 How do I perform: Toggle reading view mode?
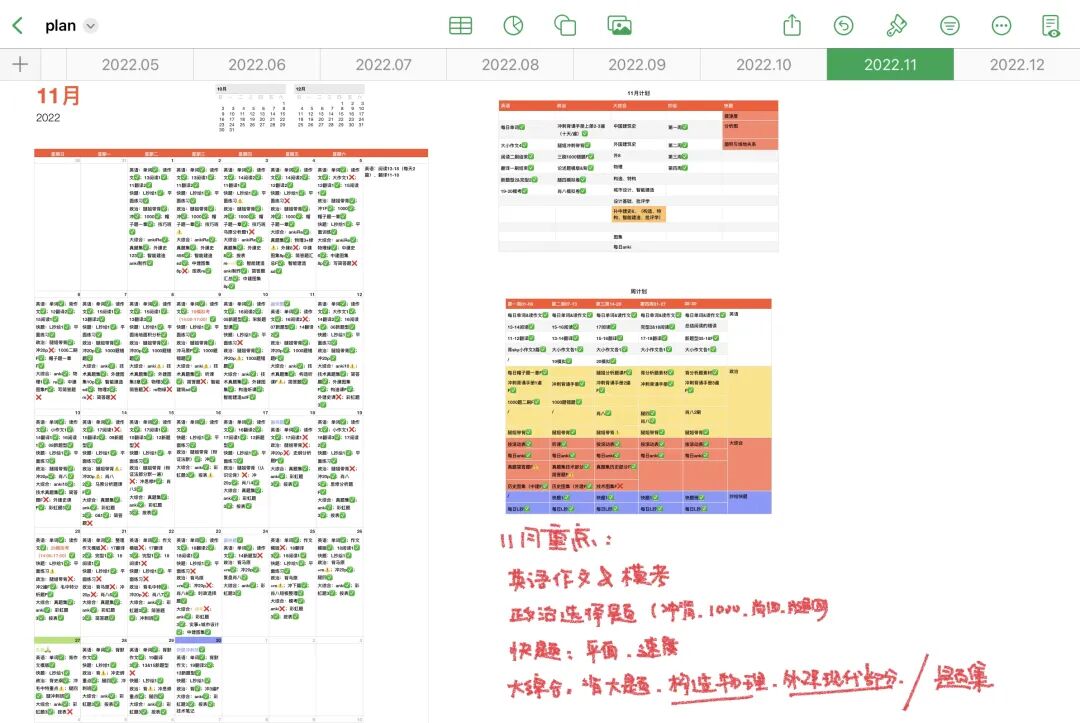1051,26
